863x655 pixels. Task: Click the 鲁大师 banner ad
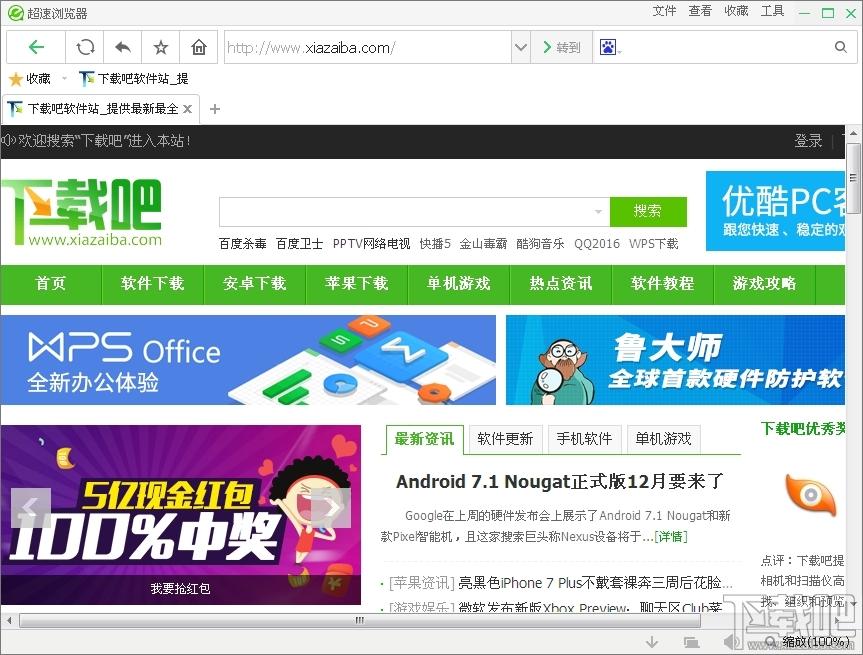(x=675, y=360)
